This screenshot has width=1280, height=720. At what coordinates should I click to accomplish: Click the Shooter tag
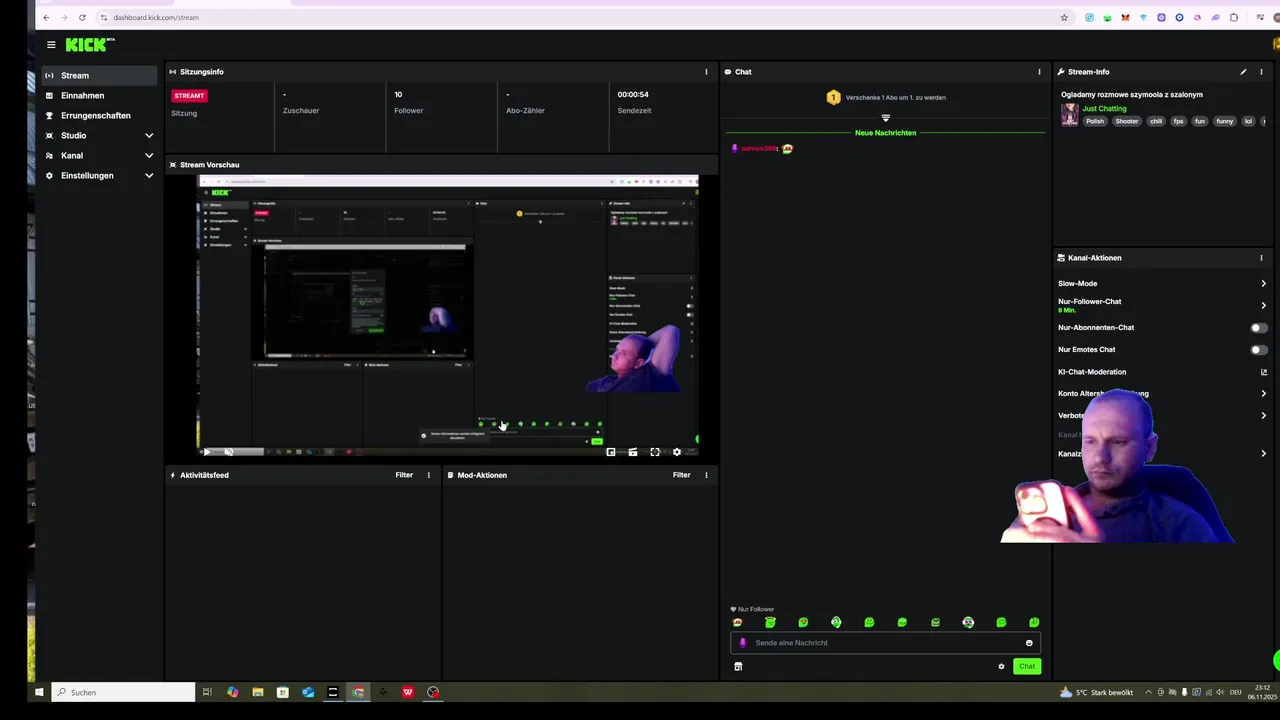[x=1127, y=121]
